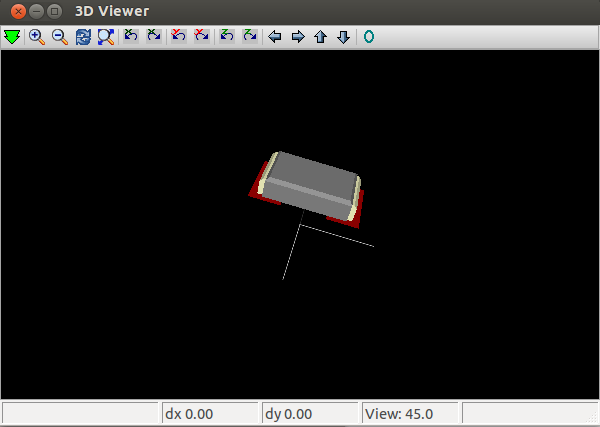Rotate Y clockwise with red Y icon
Image resolution: width=600 pixels, height=427 pixels.
tap(202, 36)
